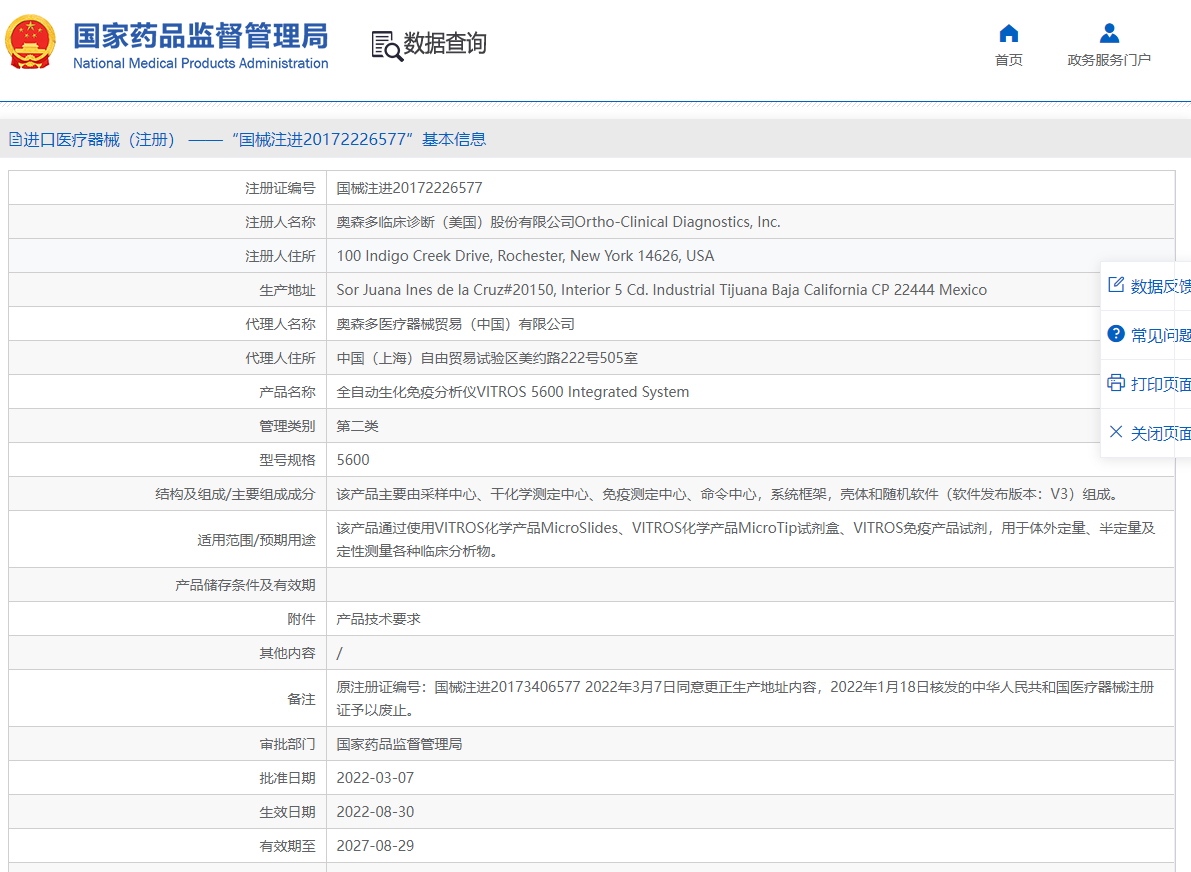Click the 代理人住所 row label
This screenshot has height=872, width=1191.
pos(280,358)
